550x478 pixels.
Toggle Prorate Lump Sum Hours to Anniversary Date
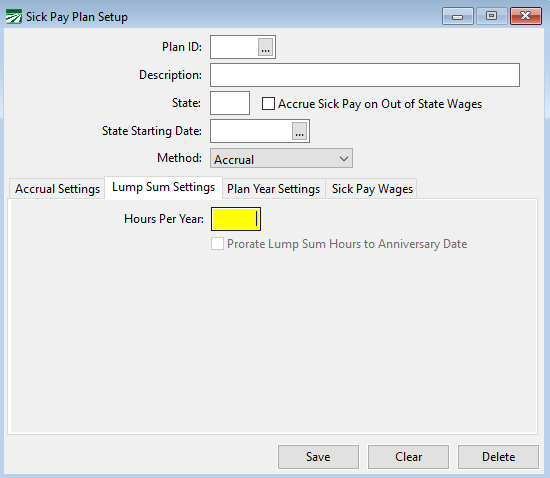(x=217, y=244)
